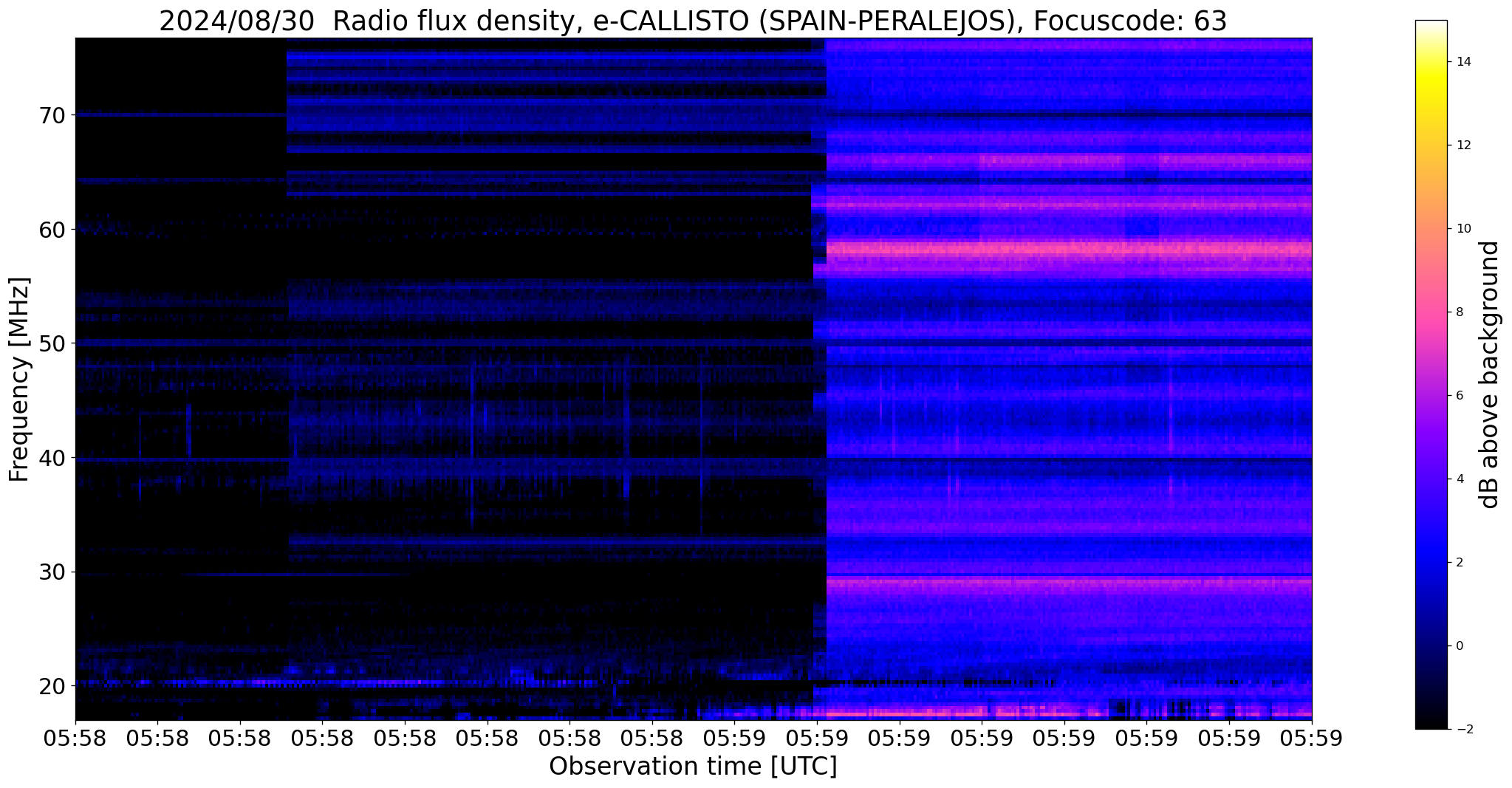Image resolution: width=1512 pixels, height=788 pixels.
Task: Click the 70 tick on the frequency axis
Action: pos(52,115)
